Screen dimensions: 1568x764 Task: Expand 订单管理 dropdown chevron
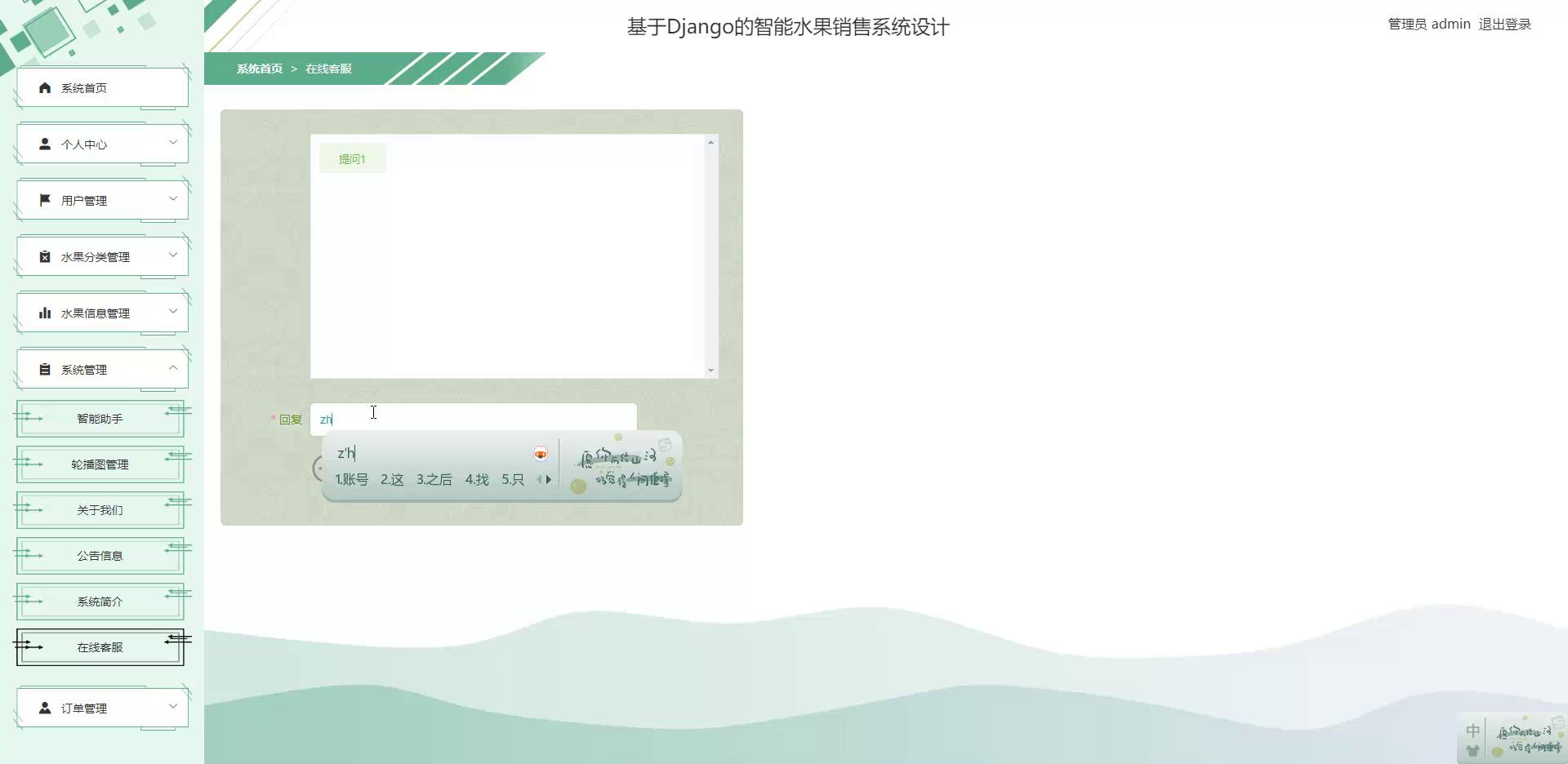pos(173,706)
